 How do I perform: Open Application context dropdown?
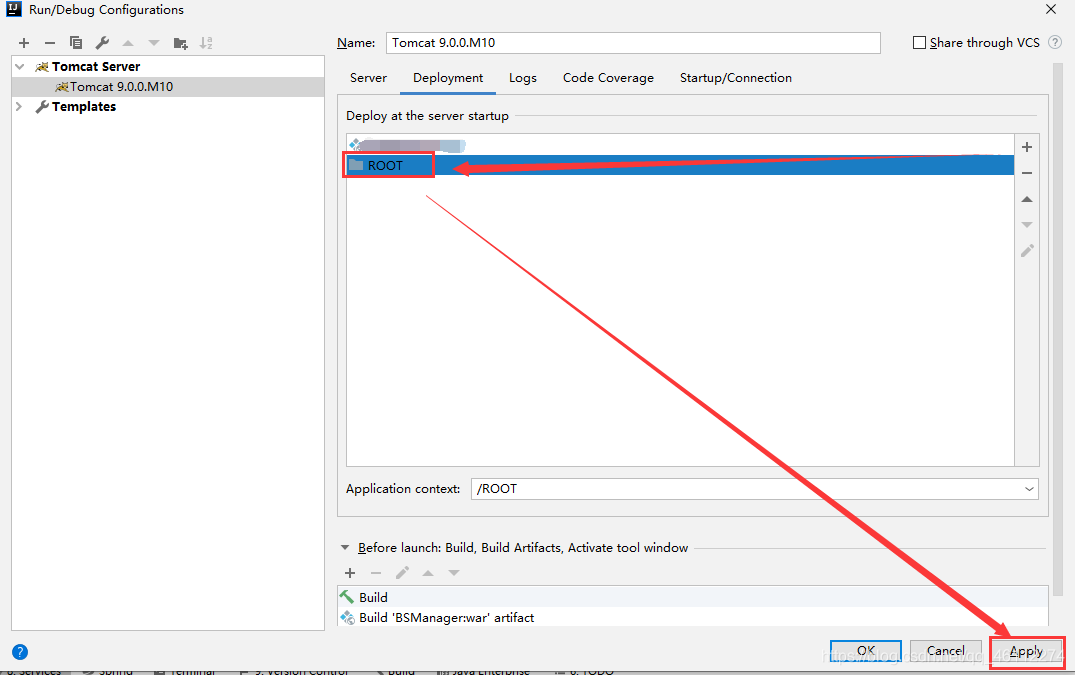1029,489
